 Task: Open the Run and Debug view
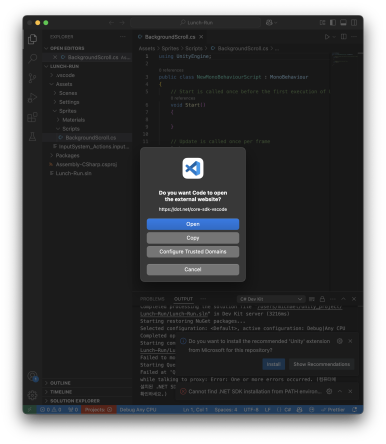click(x=32, y=98)
